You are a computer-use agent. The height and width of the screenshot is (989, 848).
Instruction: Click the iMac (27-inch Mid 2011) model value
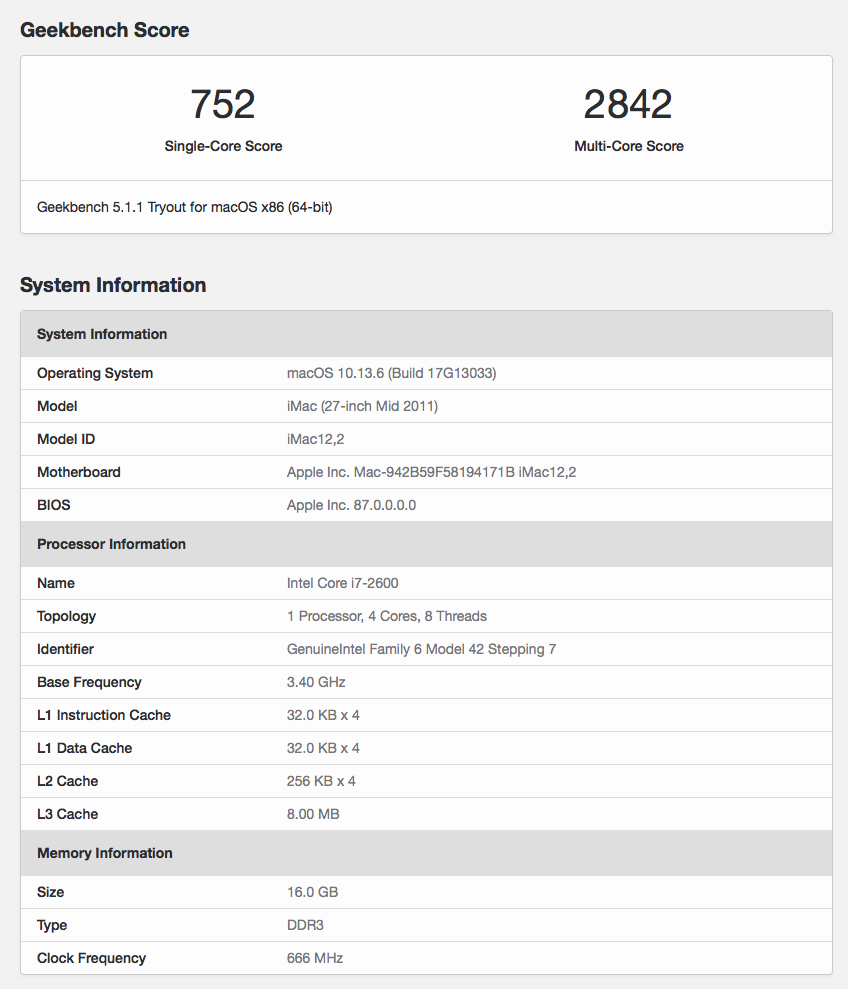tap(362, 406)
